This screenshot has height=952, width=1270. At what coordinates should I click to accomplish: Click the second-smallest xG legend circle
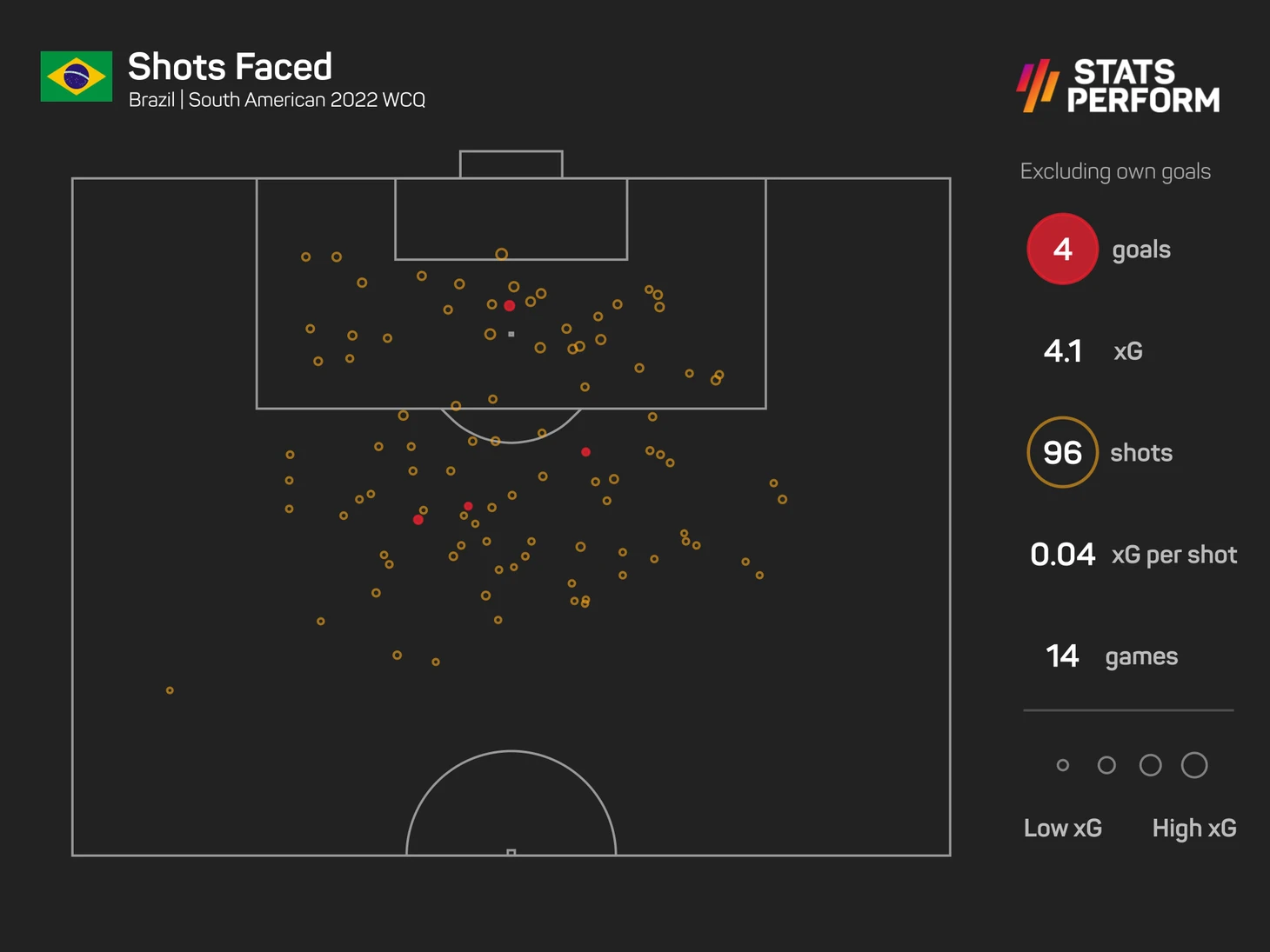coord(1106,765)
